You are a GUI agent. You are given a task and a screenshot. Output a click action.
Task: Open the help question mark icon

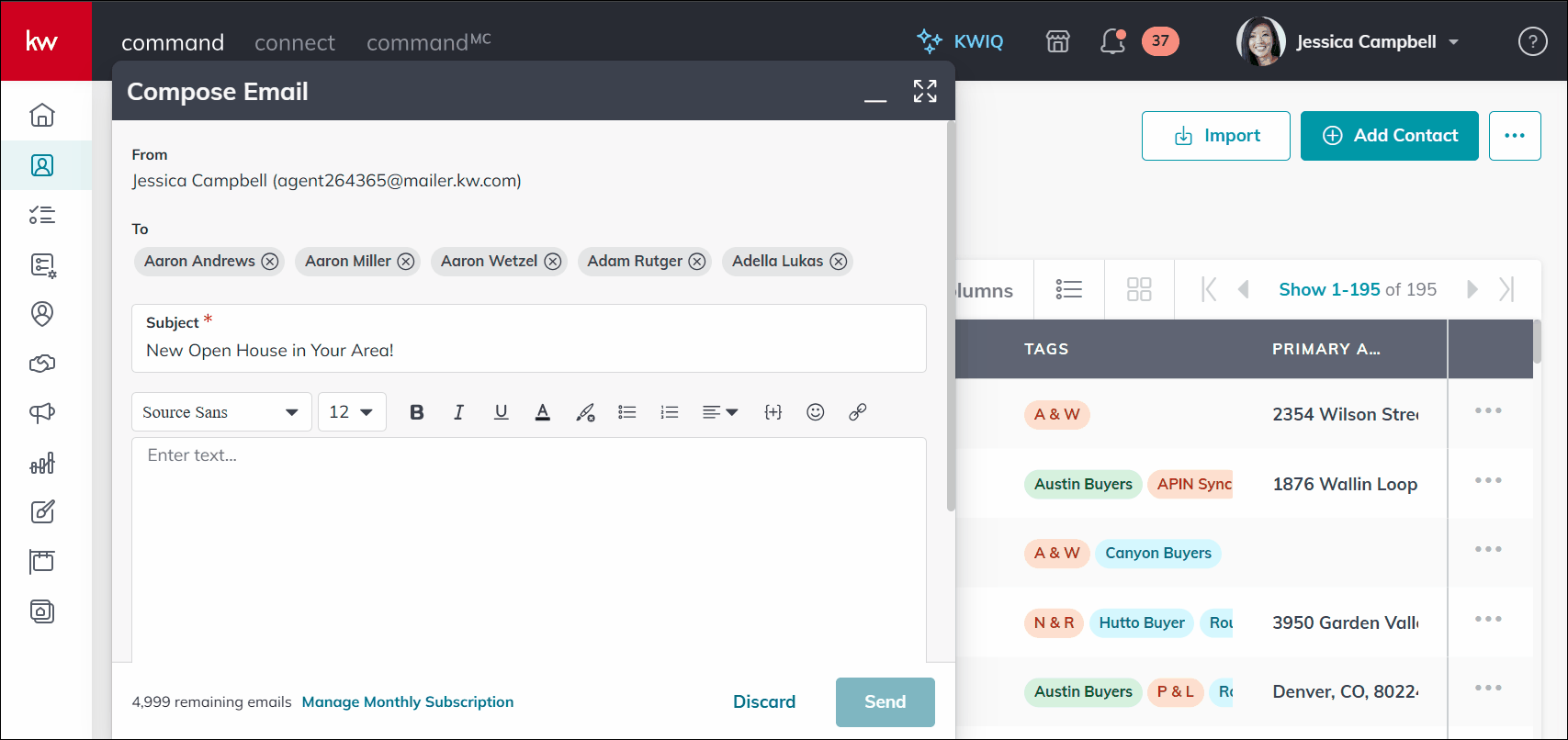click(1532, 41)
